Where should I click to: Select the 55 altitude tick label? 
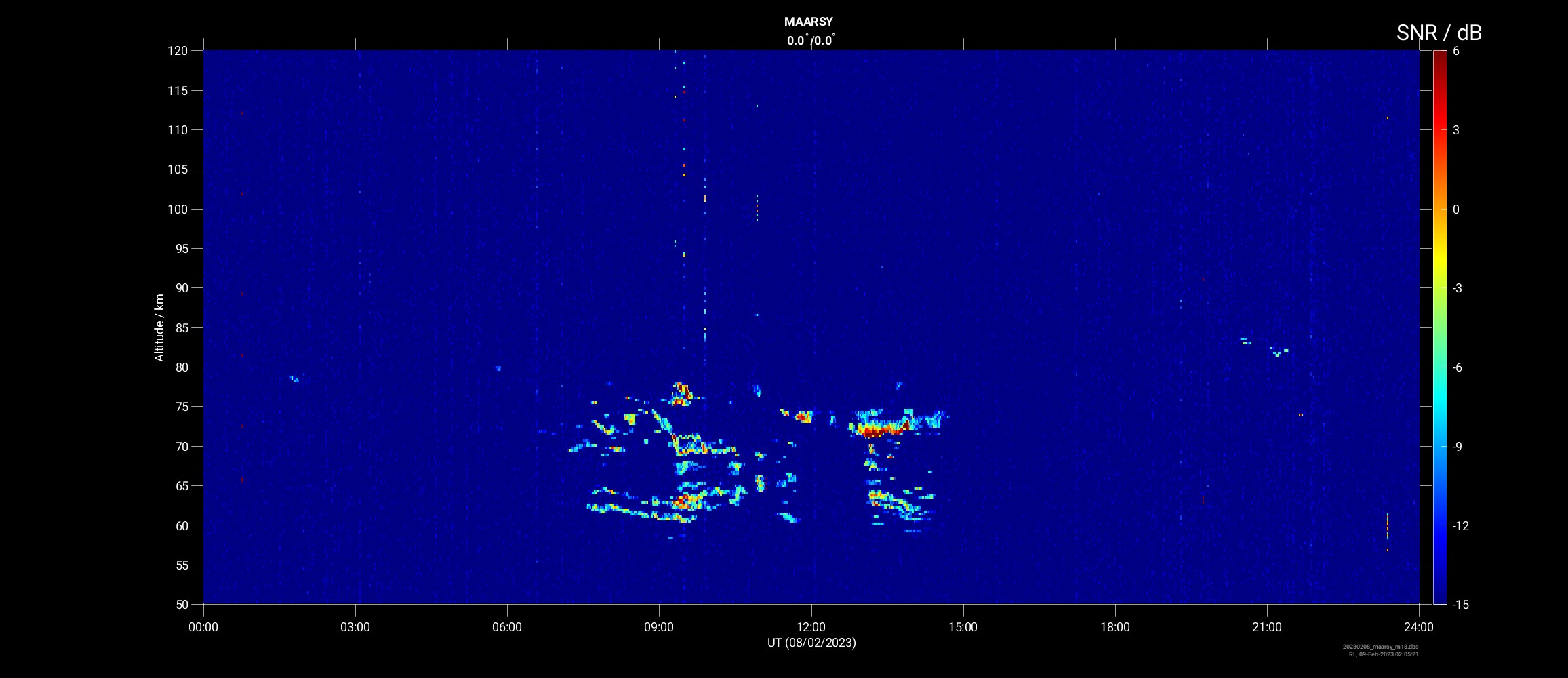pyautogui.click(x=181, y=565)
